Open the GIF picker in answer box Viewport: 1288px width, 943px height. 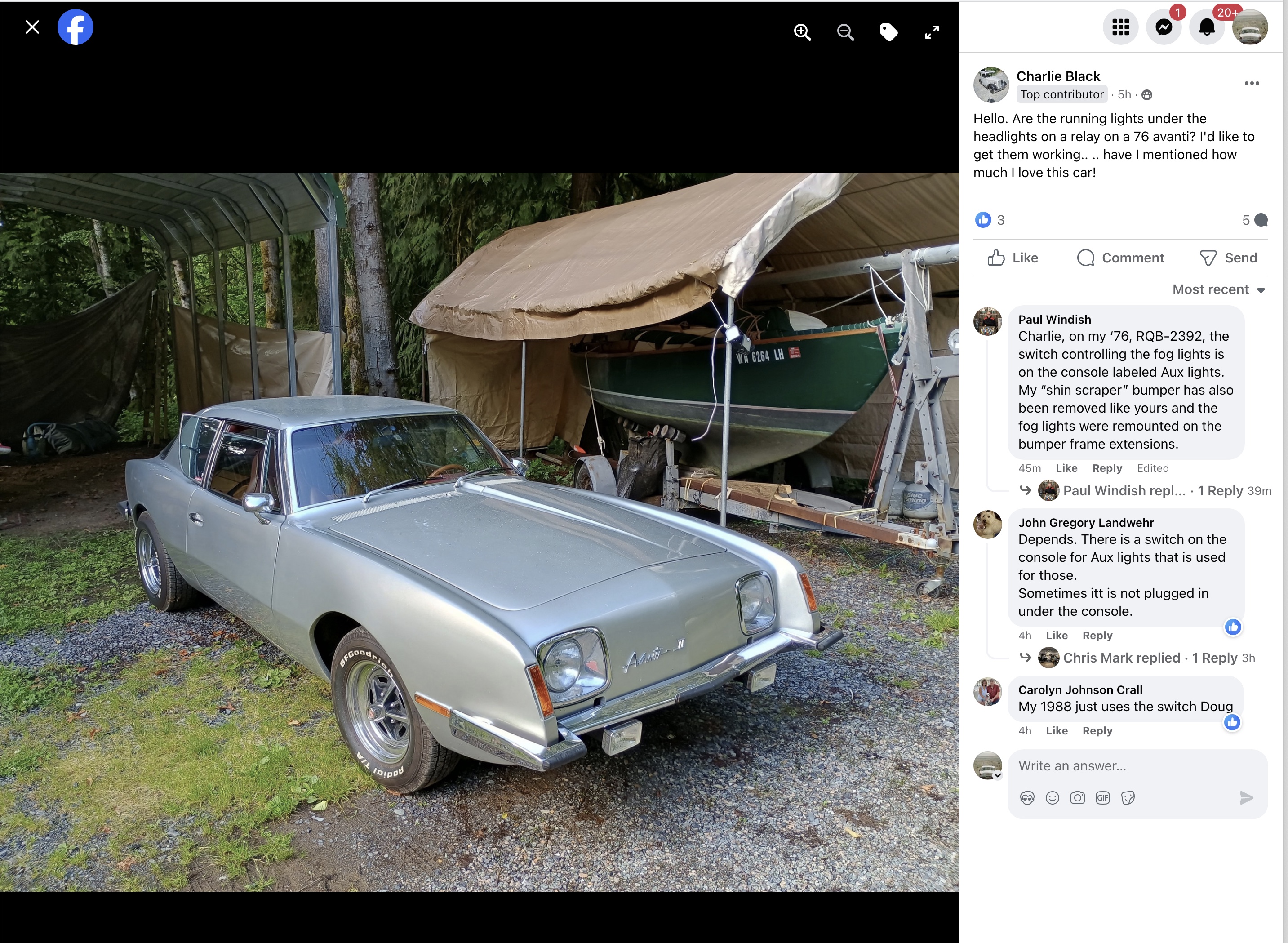(1102, 798)
